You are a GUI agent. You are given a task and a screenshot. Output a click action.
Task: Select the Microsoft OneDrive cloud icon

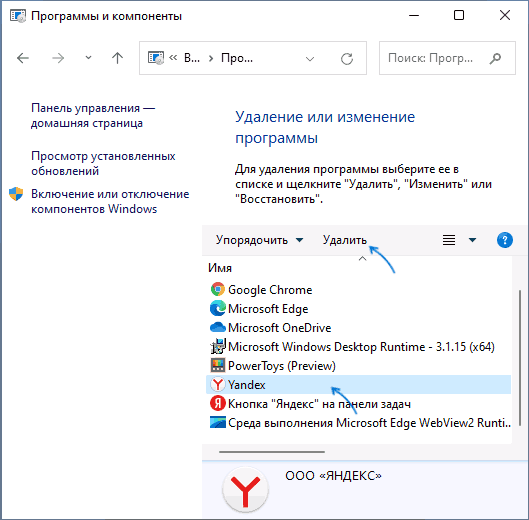tap(218, 327)
